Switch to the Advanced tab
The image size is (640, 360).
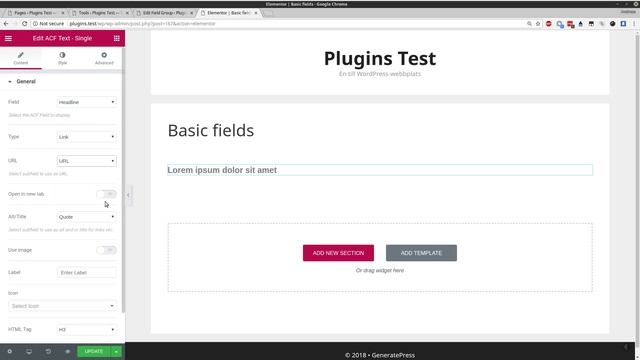104,58
